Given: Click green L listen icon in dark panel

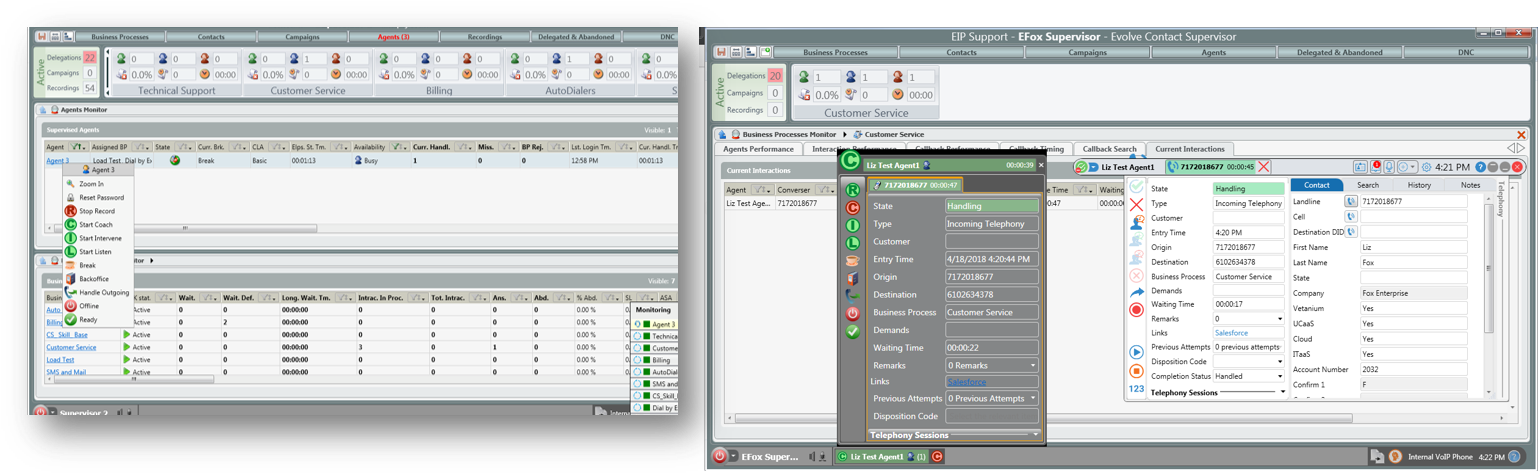Looking at the screenshot, I should tap(852, 243).
